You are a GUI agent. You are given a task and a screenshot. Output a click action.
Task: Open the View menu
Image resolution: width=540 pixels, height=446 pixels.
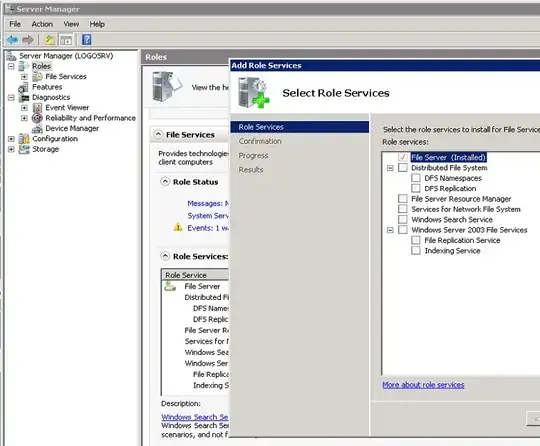pos(71,24)
